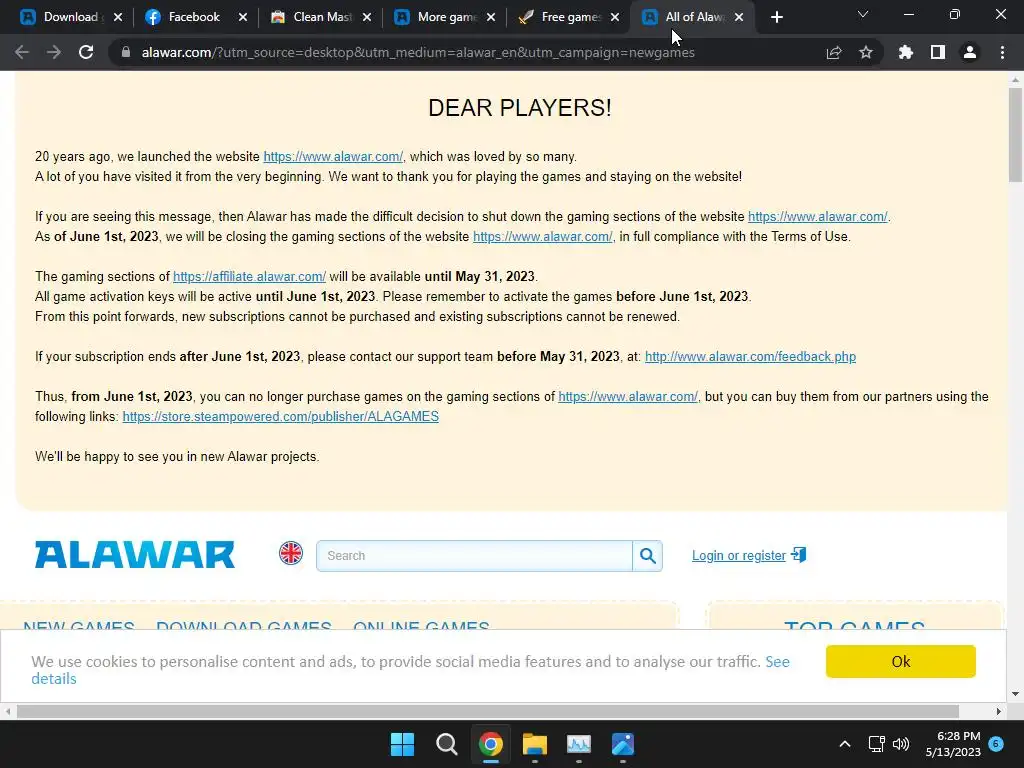This screenshot has height=768, width=1024.
Task: Bookmark this page with star icon
Action: click(x=866, y=52)
